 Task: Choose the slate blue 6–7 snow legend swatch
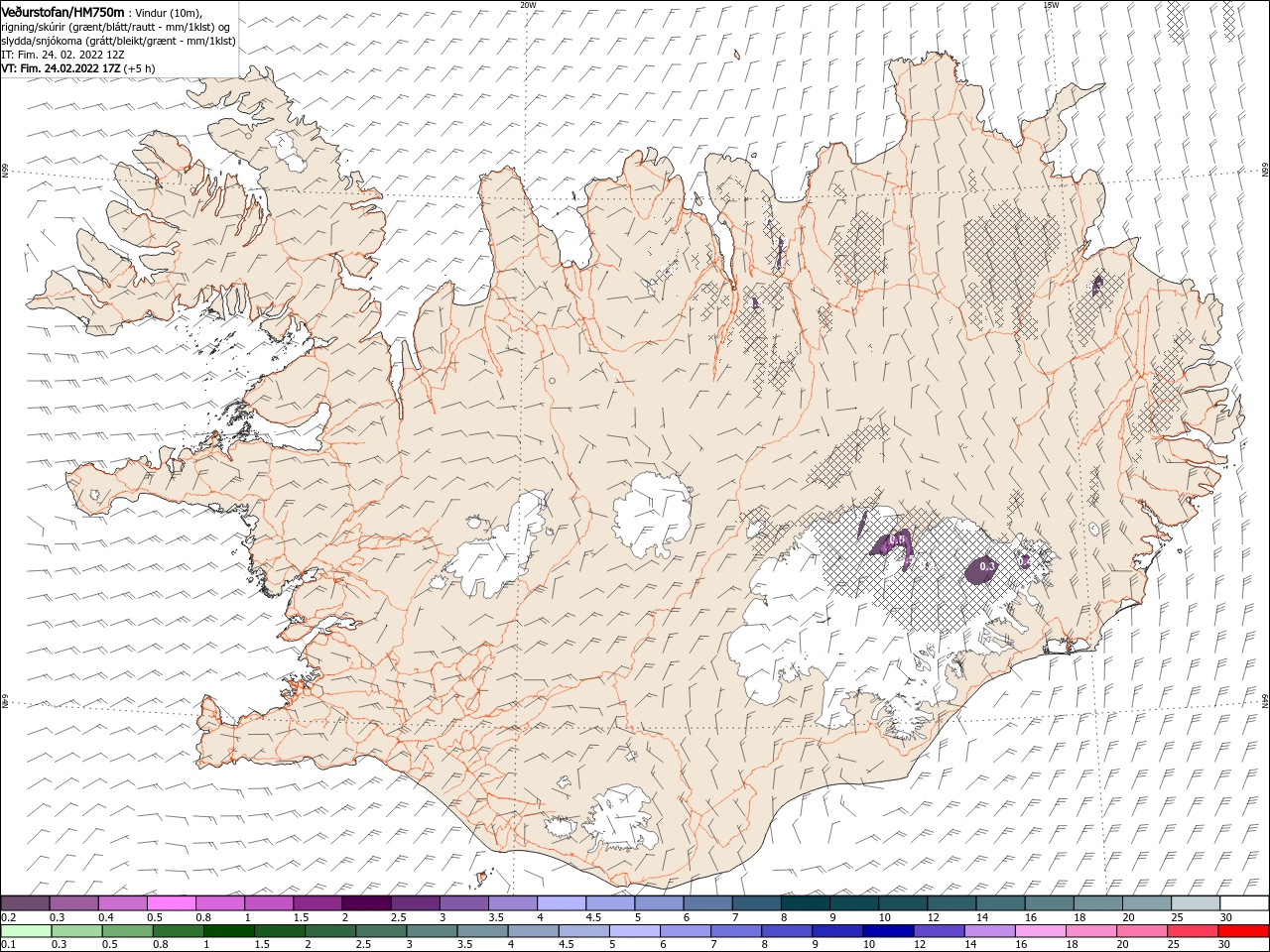706,903
